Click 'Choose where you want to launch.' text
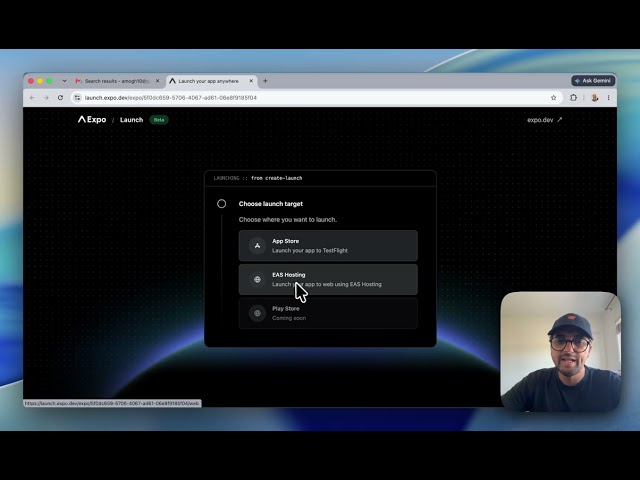The height and width of the screenshot is (480, 640). pos(288,220)
